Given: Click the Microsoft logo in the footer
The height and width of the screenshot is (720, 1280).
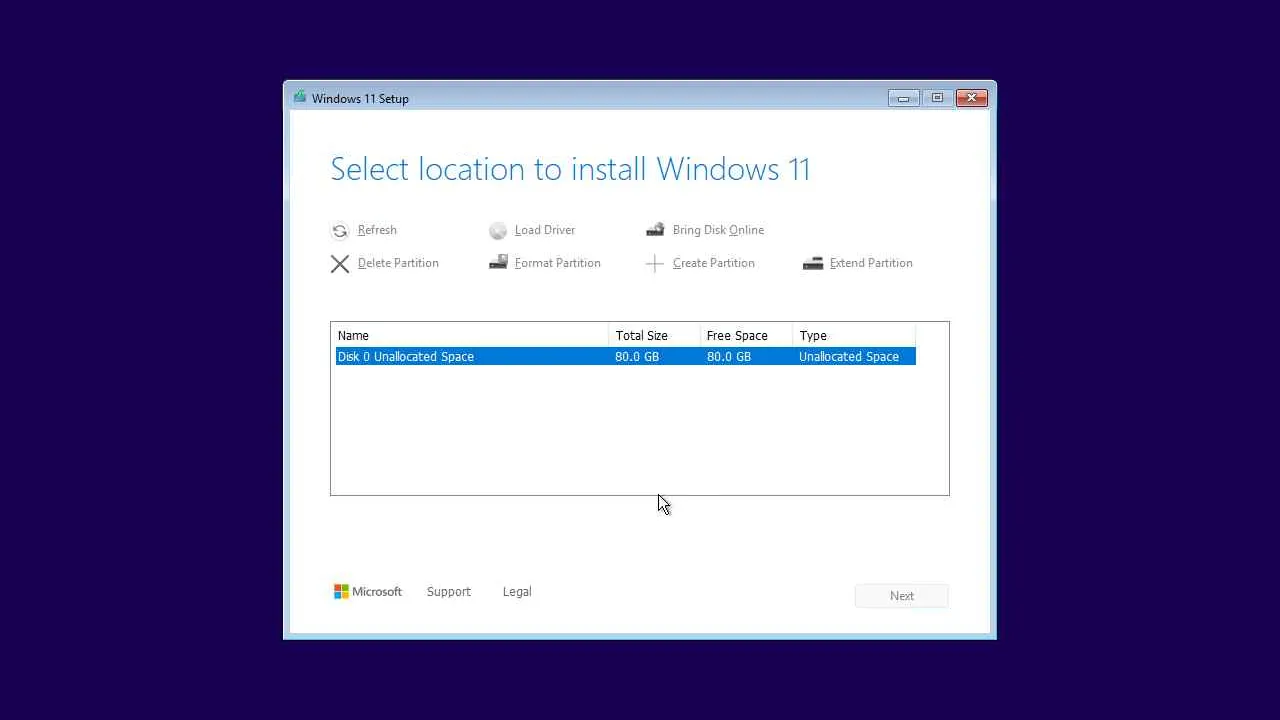Looking at the screenshot, I should pyautogui.click(x=368, y=592).
